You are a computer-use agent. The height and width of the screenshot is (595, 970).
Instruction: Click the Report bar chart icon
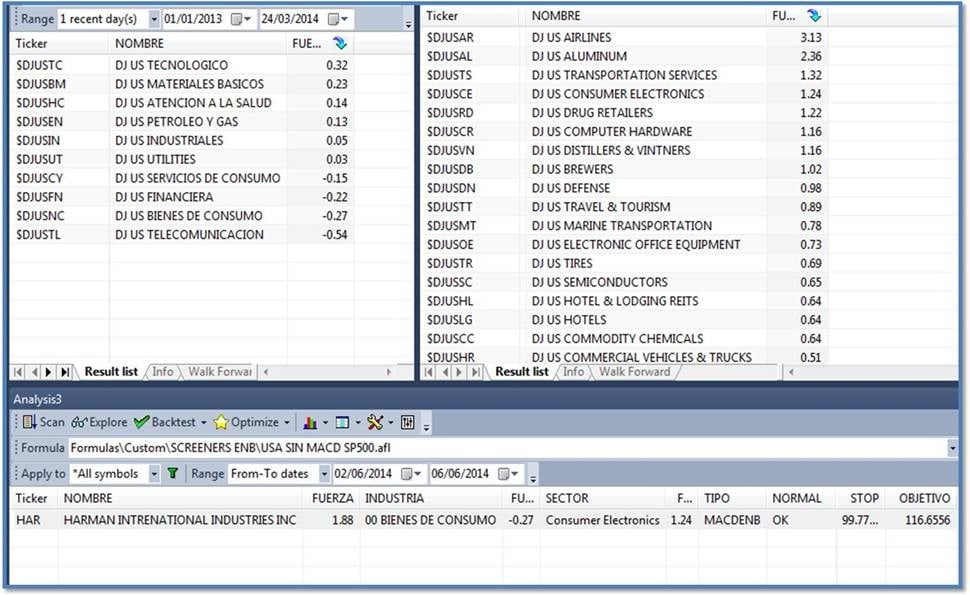click(x=310, y=423)
